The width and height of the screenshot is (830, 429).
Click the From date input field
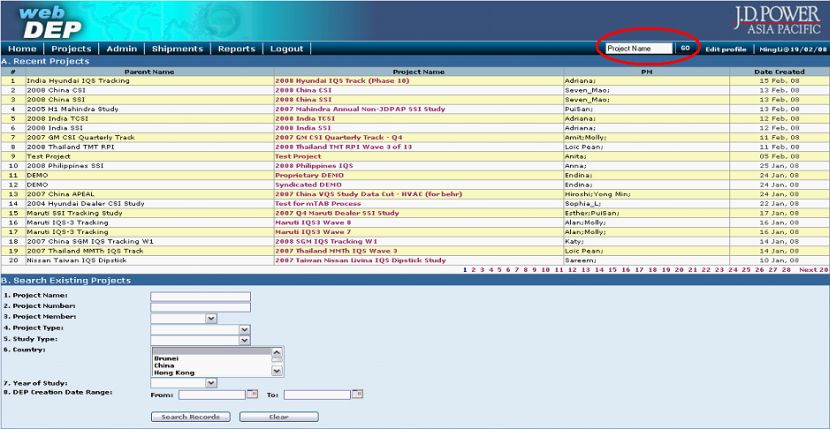click(212, 395)
